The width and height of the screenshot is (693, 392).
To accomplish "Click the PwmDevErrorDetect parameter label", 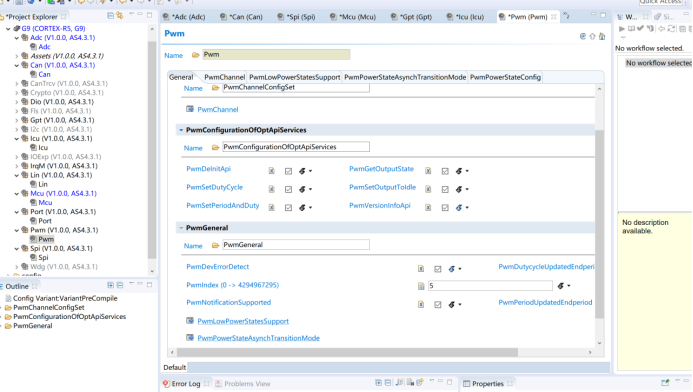I will 217,267.
